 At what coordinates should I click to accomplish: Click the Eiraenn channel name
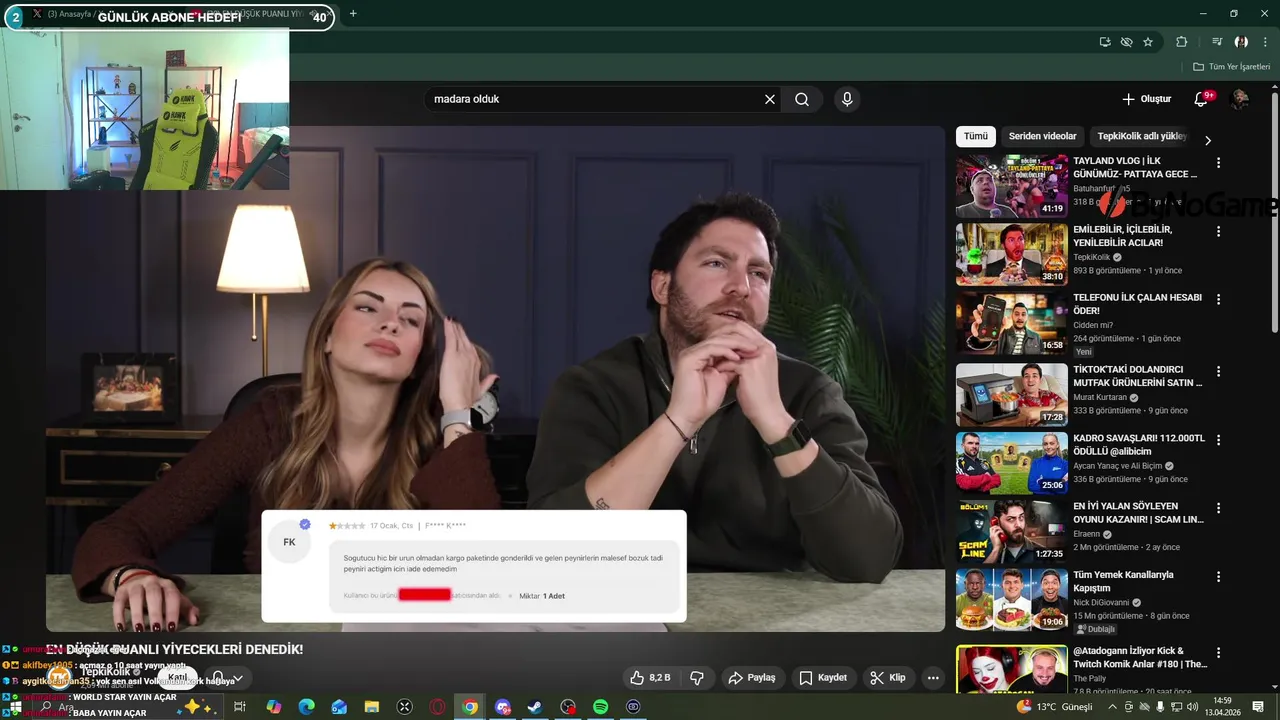coord(1087,534)
